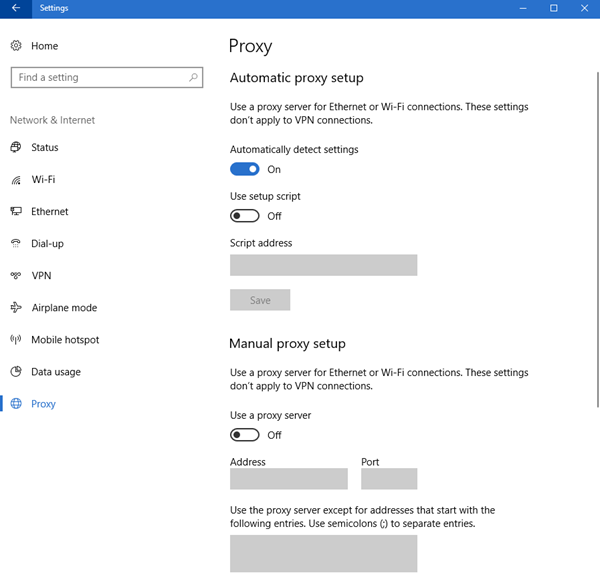
Task: Click the proxy Address field
Action: pyautogui.click(x=288, y=479)
